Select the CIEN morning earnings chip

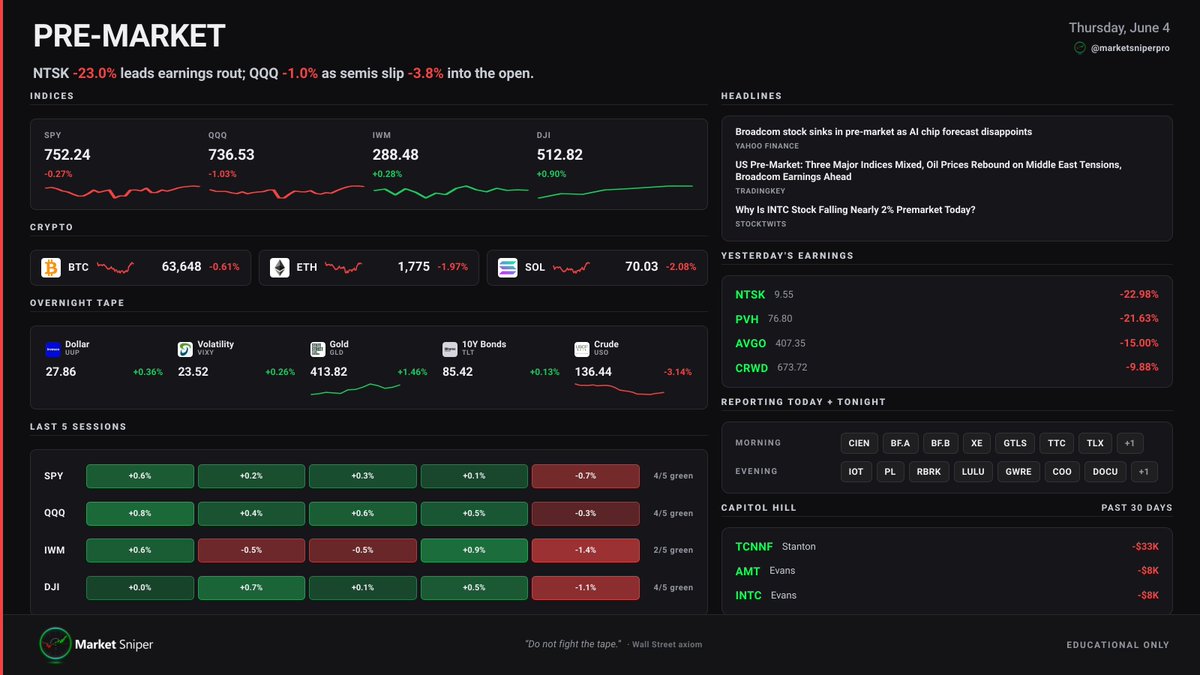tap(859, 443)
